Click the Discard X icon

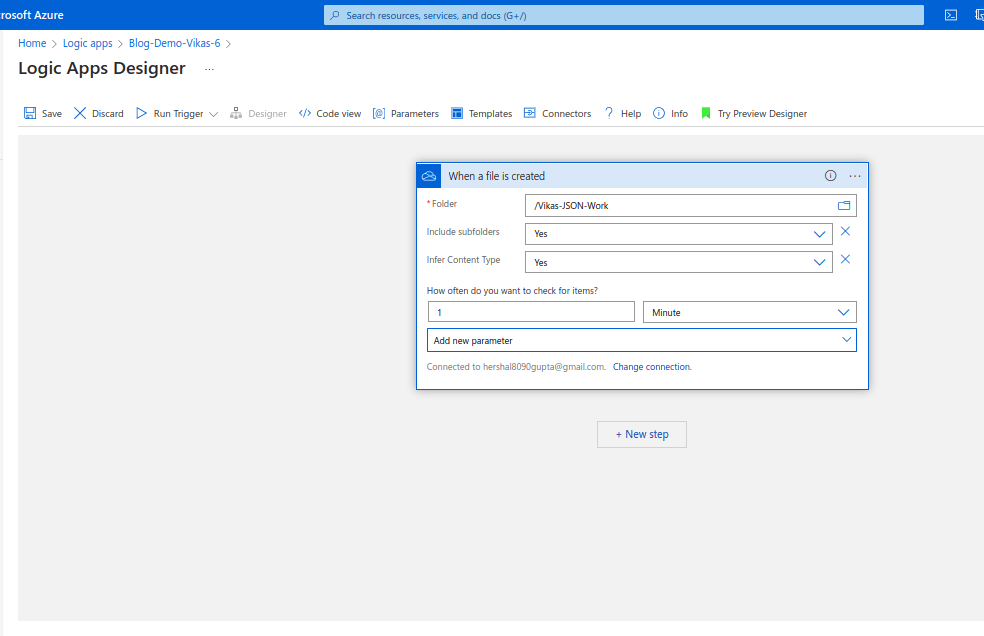(x=80, y=113)
